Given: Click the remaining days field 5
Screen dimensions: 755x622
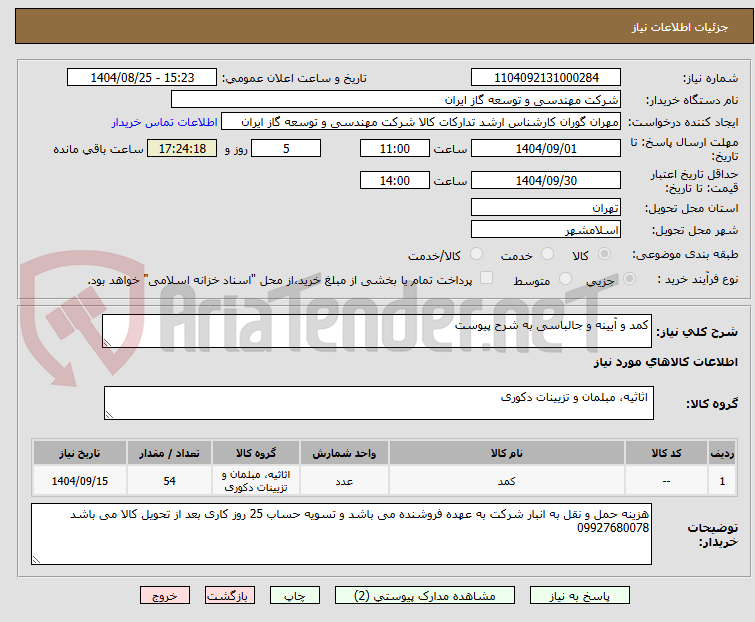Looking at the screenshot, I should 286,148.
